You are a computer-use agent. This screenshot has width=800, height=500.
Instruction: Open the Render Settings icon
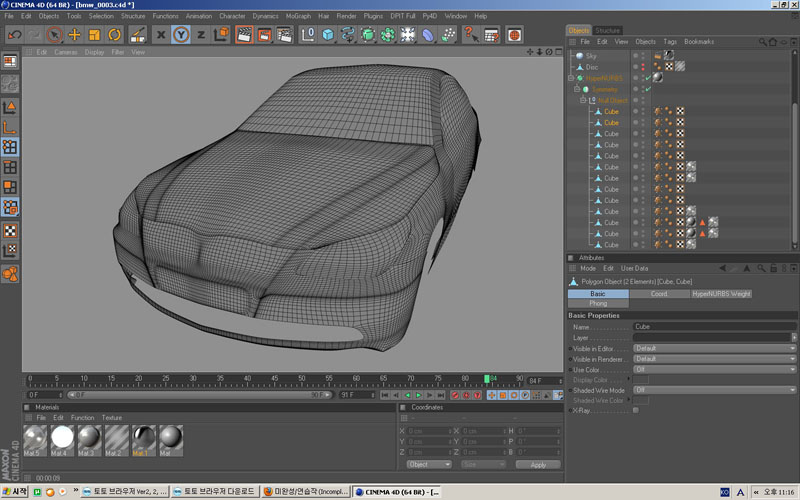point(284,35)
